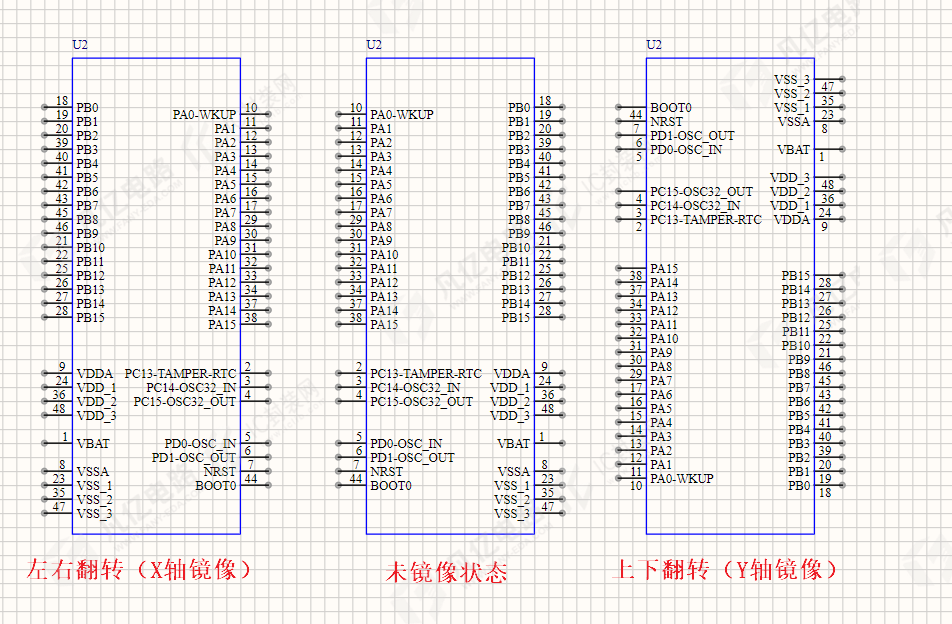This screenshot has width=952, height=624.
Task: Select PC13-TAMPER-RTC label in the 上下翻转 symbol
Action: 706,220
